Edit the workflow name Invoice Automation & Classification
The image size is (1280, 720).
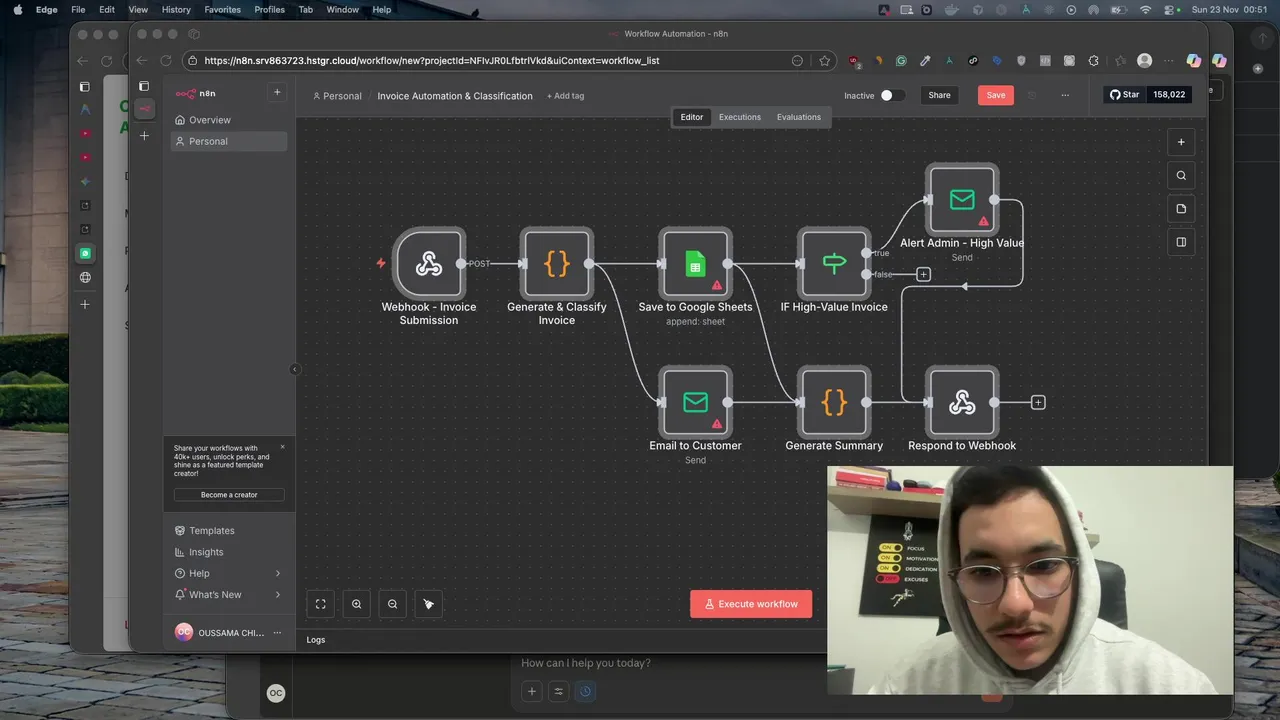pos(455,96)
